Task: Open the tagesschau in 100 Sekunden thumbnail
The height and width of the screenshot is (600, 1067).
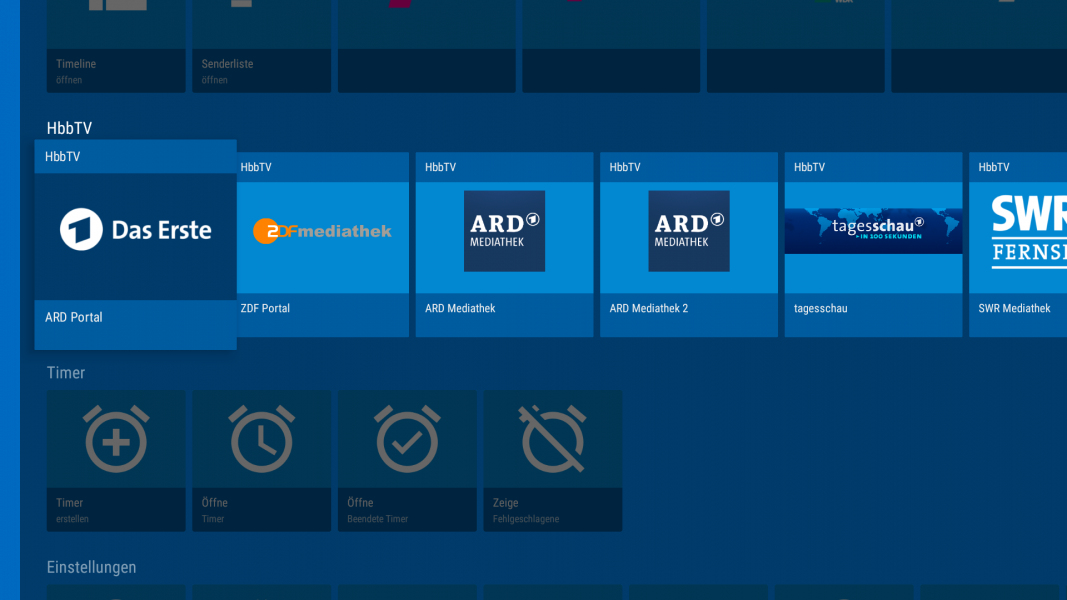Action: tap(873, 231)
